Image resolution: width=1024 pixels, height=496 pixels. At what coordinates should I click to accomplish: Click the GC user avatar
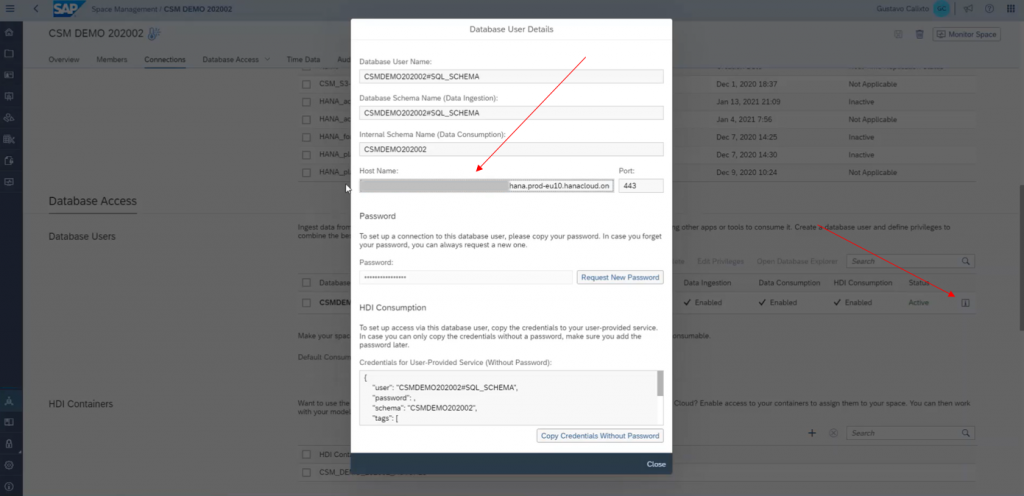pos(941,8)
